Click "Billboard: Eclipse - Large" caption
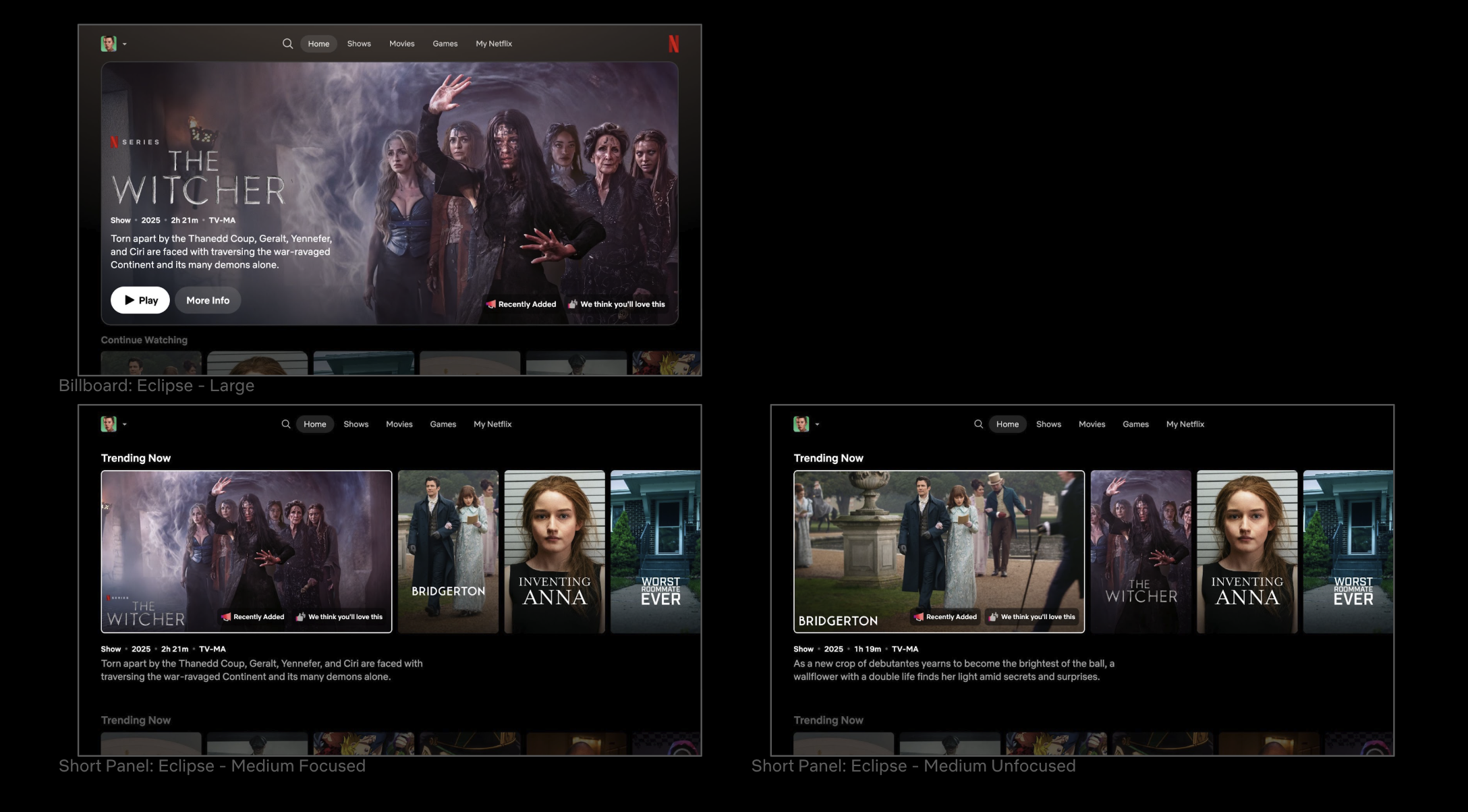 click(x=157, y=386)
